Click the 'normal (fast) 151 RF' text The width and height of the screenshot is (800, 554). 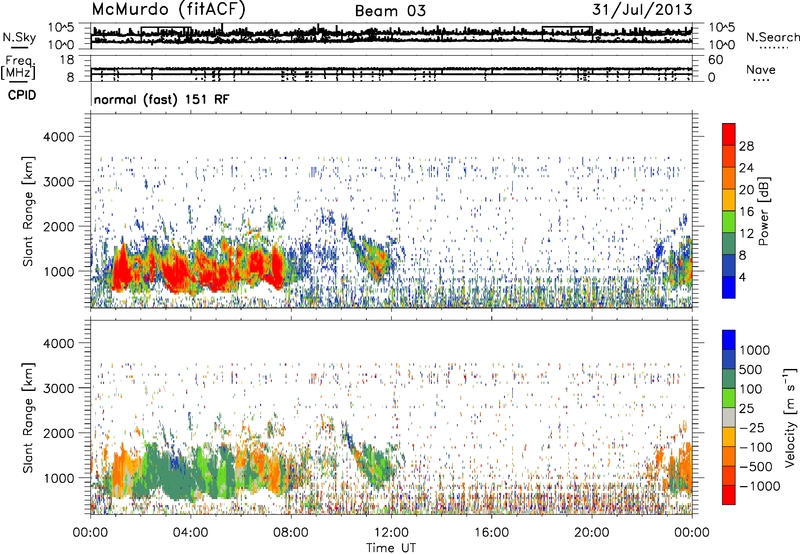pyautogui.click(x=162, y=99)
